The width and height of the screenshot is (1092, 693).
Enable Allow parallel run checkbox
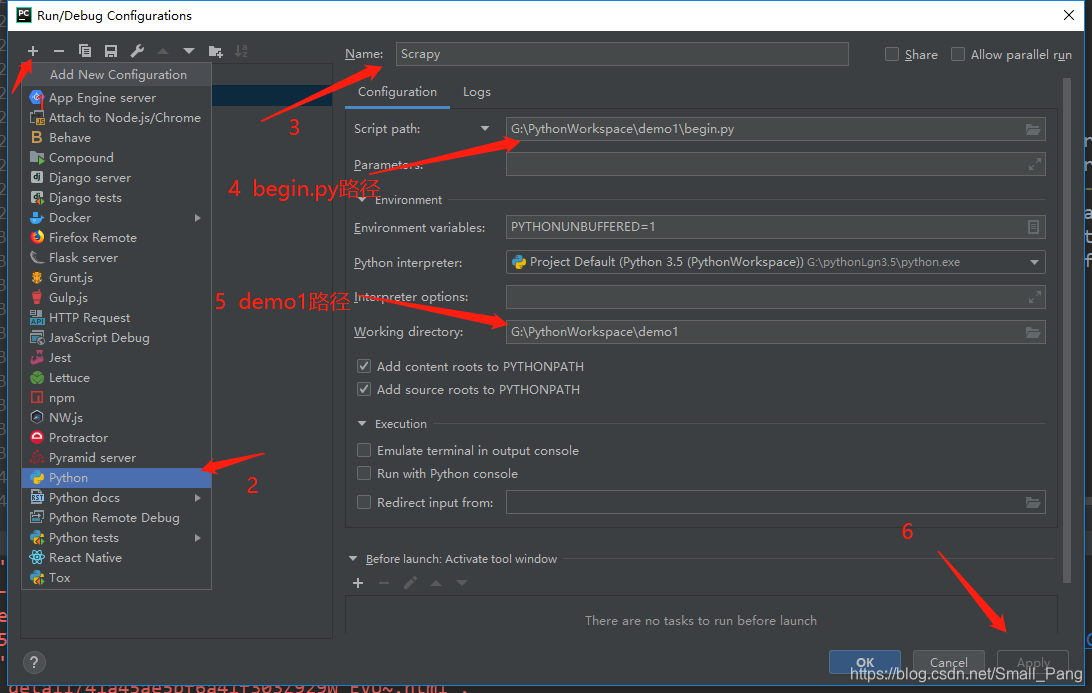[958, 54]
